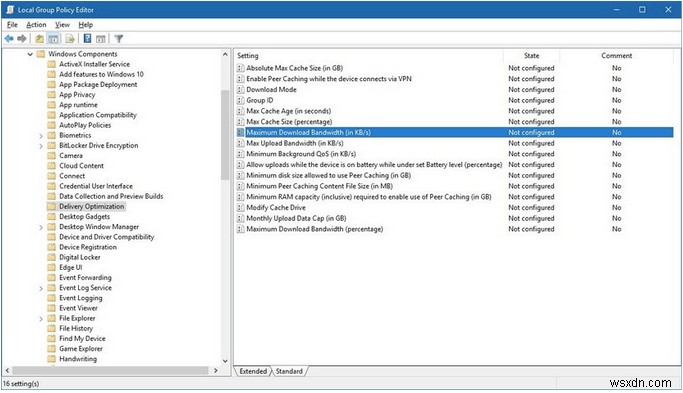Collapse the Windows Components tree node
The height and width of the screenshot is (393, 683).
pyautogui.click(x=30, y=54)
